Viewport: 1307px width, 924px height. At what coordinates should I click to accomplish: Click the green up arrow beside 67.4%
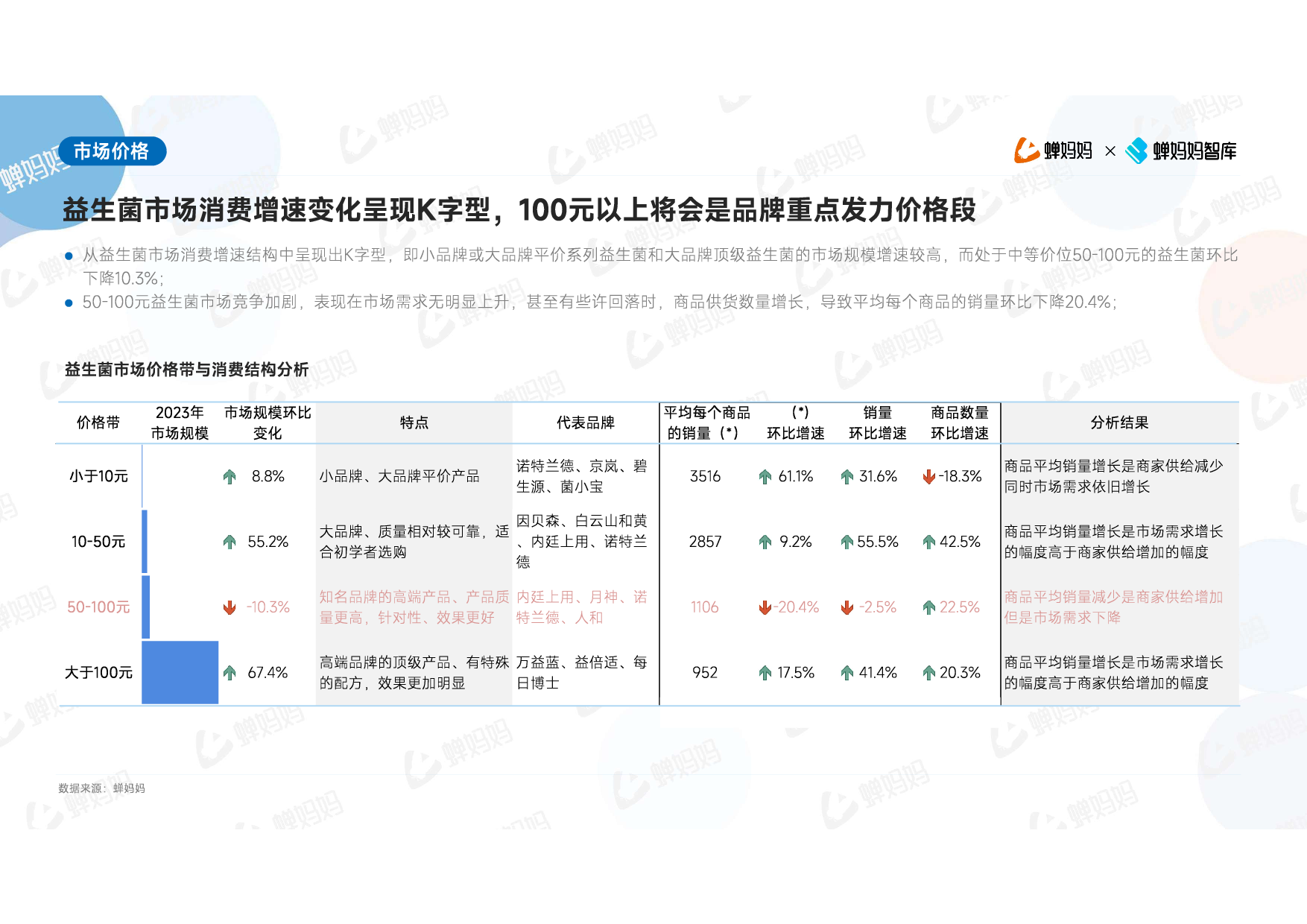(230, 674)
